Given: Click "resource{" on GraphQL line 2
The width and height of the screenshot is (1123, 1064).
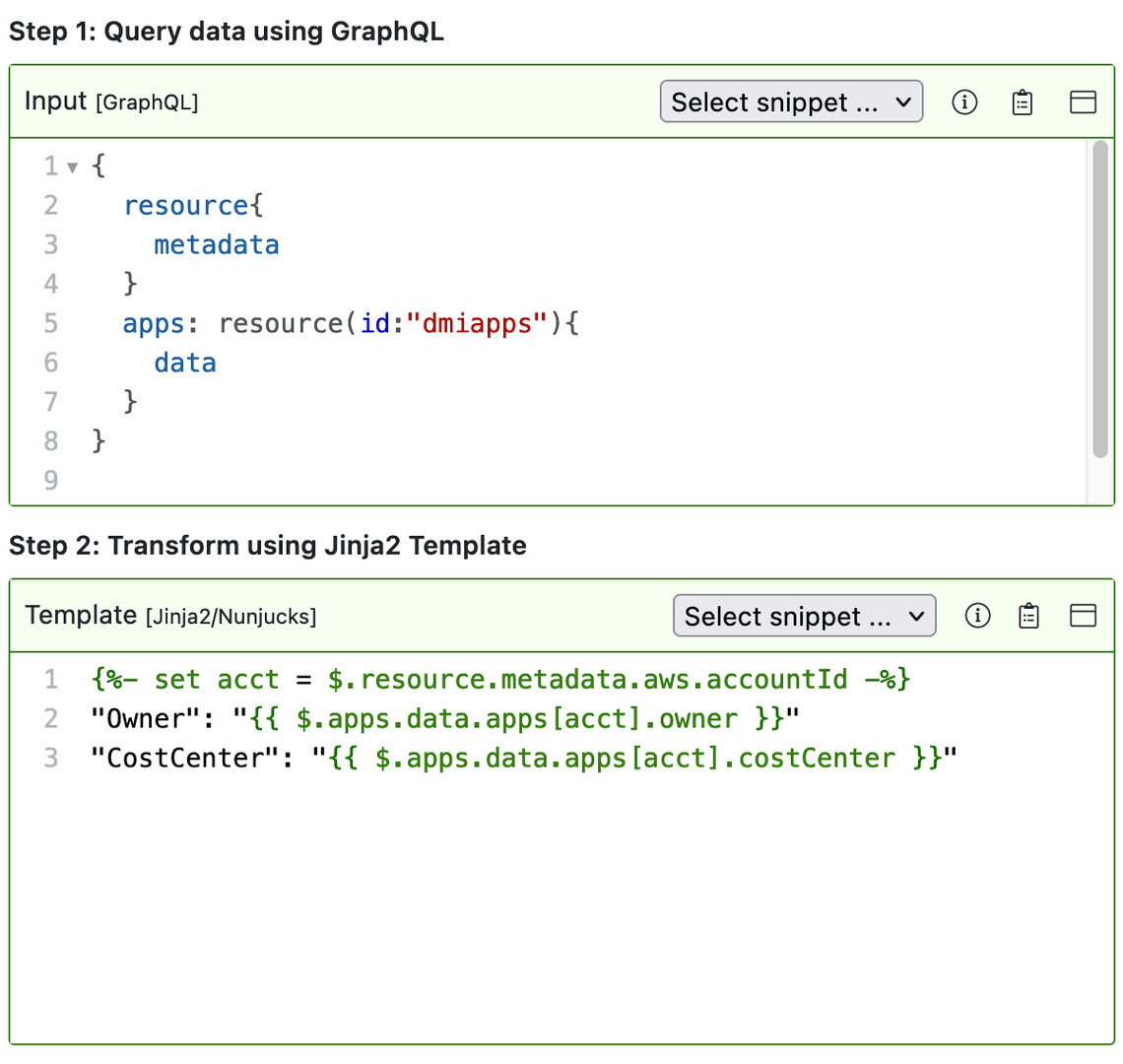Looking at the screenshot, I should 193,206.
